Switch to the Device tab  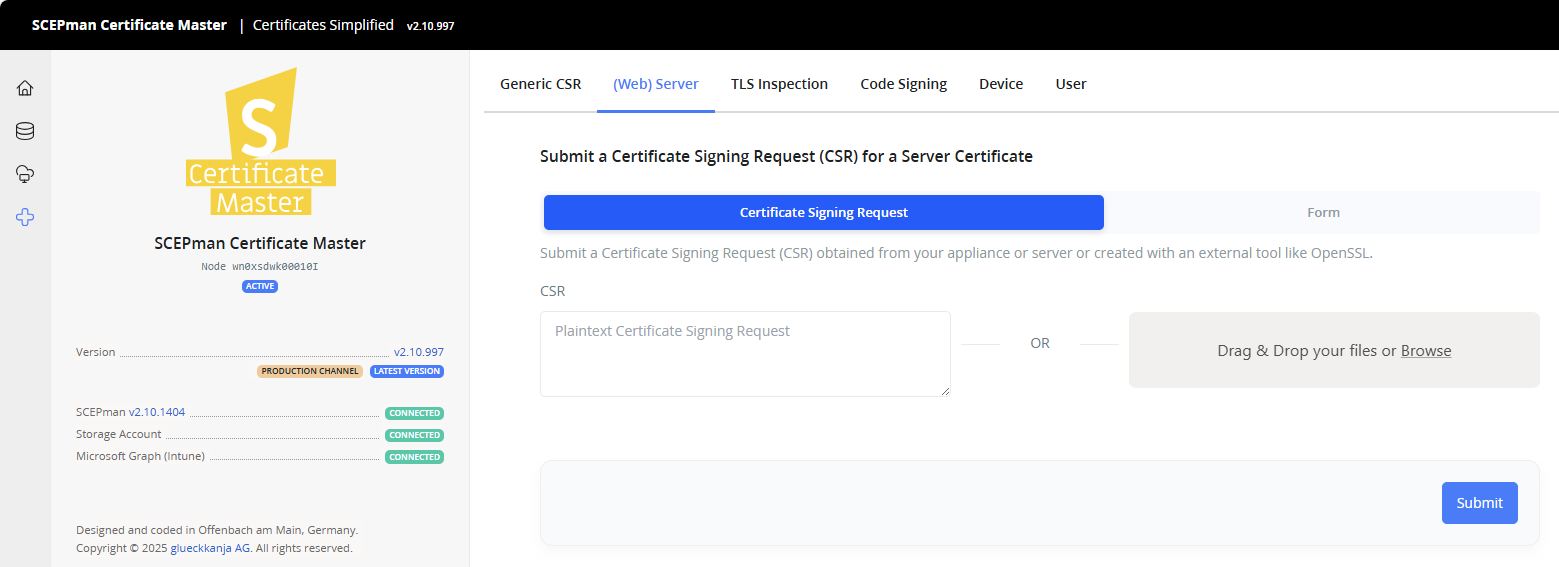[x=1001, y=84]
